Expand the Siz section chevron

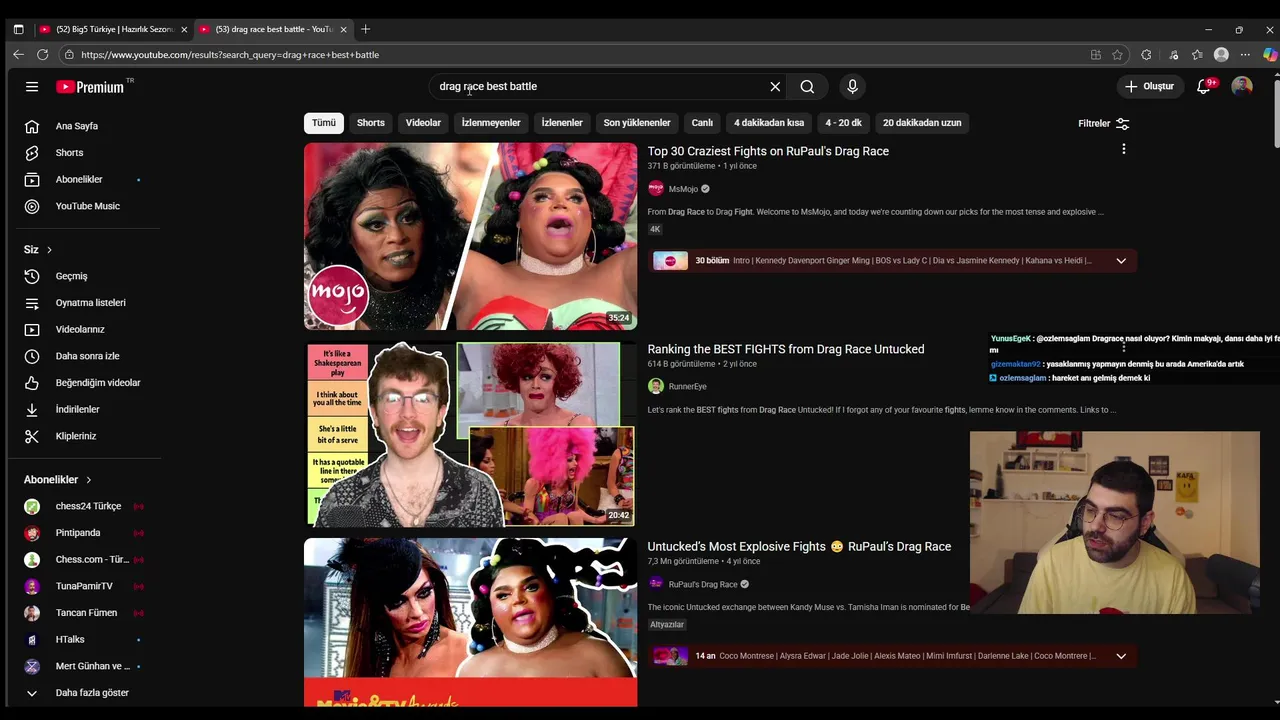[49, 250]
